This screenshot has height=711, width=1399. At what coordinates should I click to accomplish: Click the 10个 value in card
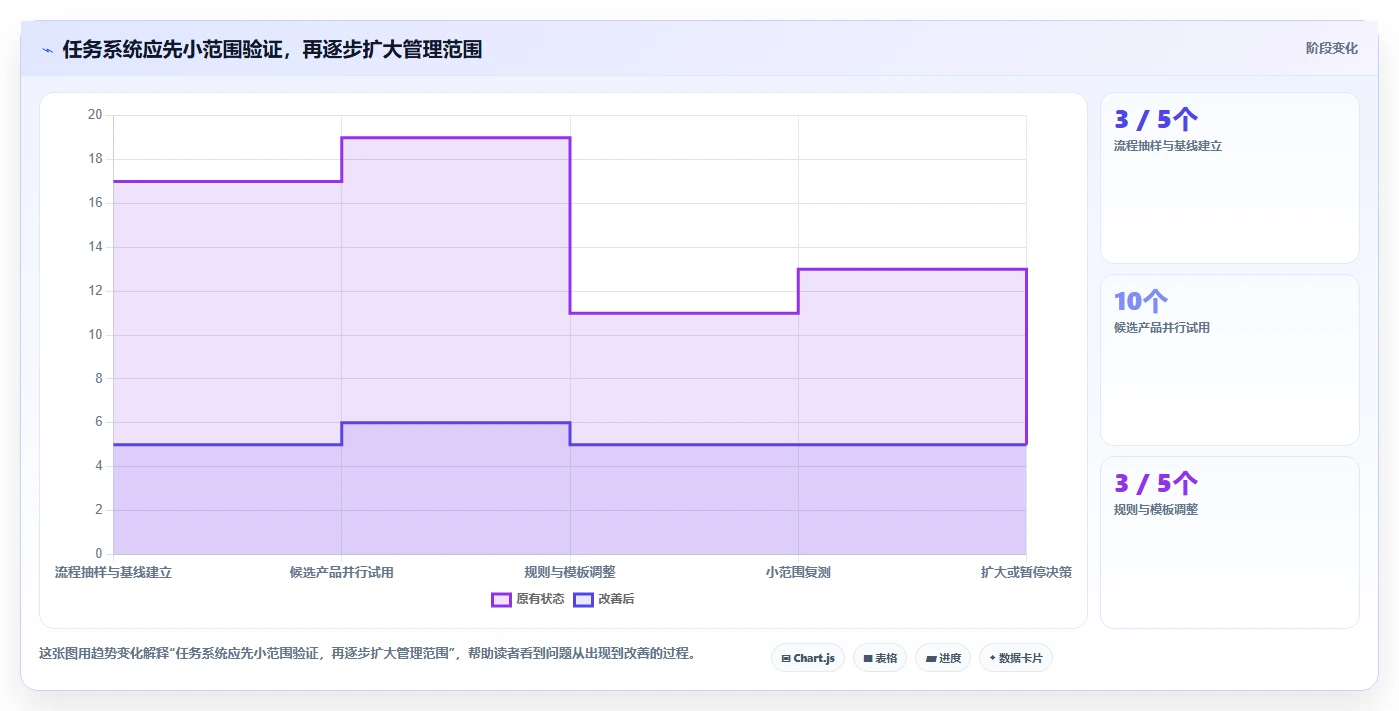pos(1141,301)
